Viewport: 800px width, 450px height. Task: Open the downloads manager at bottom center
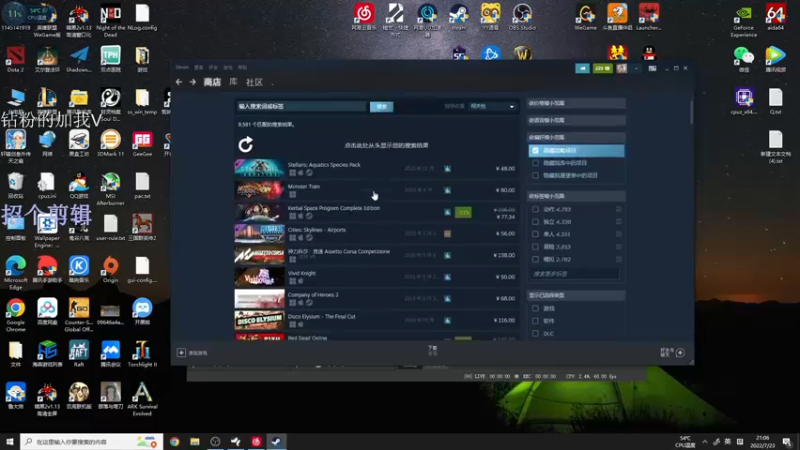coord(433,350)
